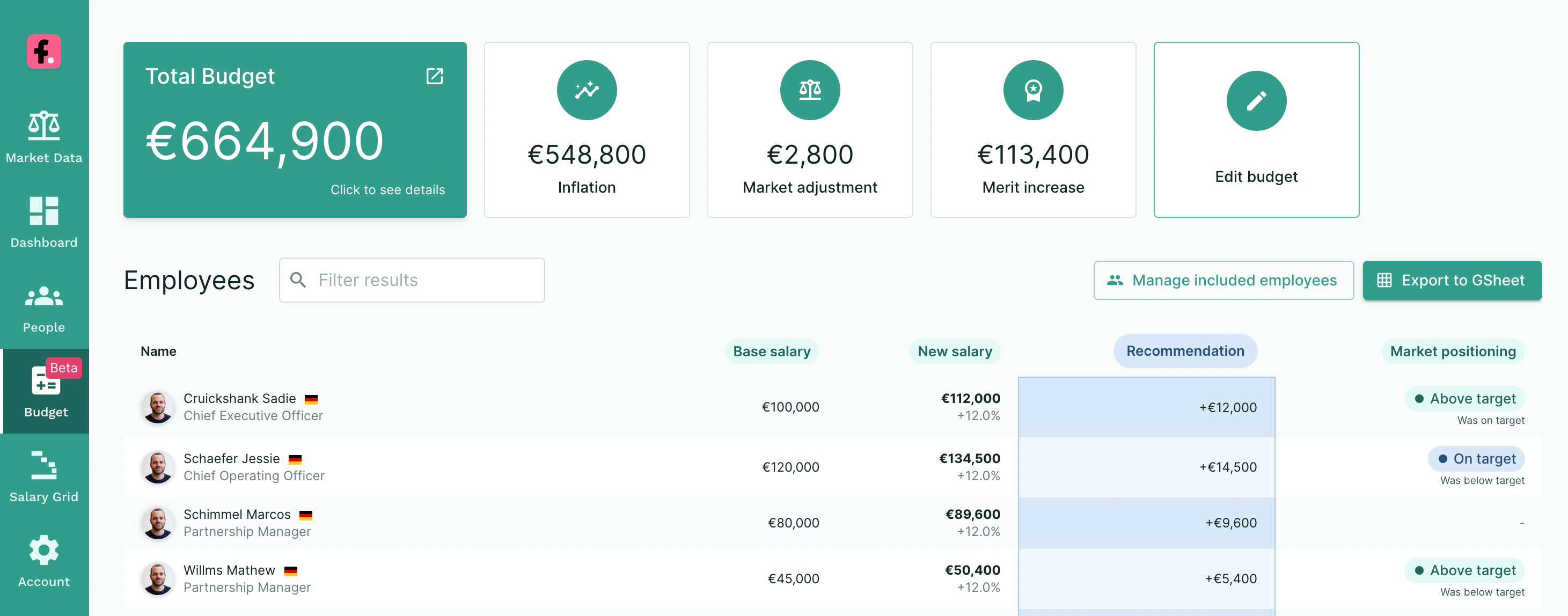The width and height of the screenshot is (1568, 616).
Task: Select the New salary column header
Action: pyautogui.click(x=954, y=351)
